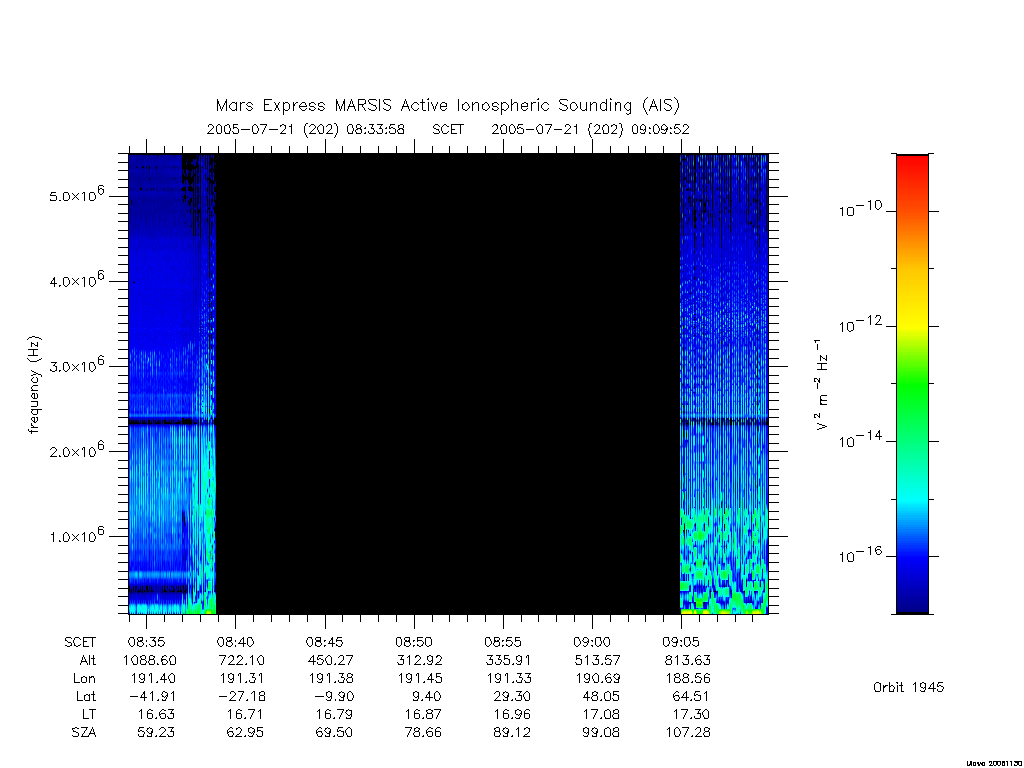The width and height of the screenshot is (1024, 768).
Task: Click longitude value 188.56
Action: pyautogui.click(x=687, y=679)
